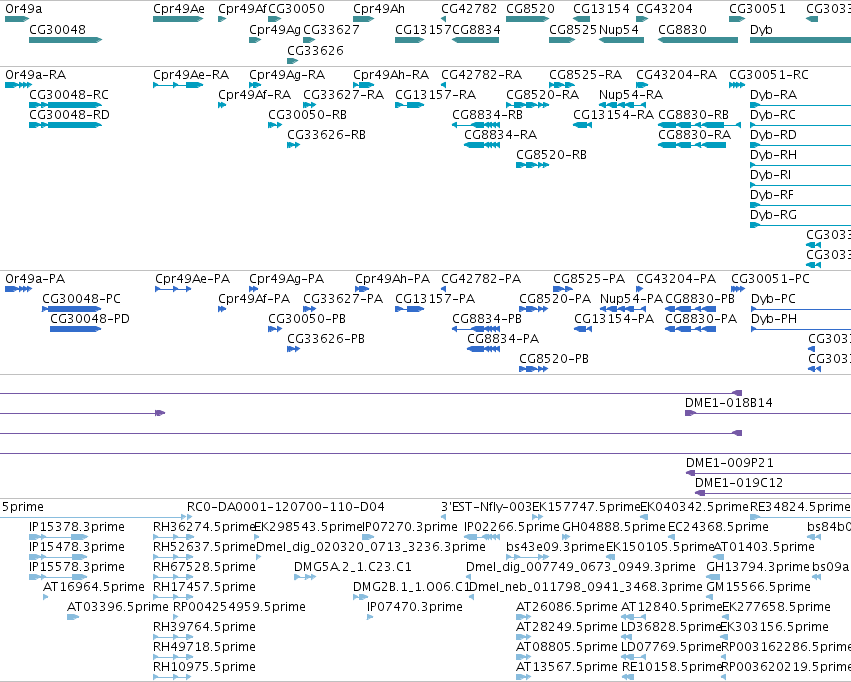Click the DMG5A.2_1.C23.C1 EST label
Image resolution: width=851 pixels, height=682 pixels.
point(353,567)
